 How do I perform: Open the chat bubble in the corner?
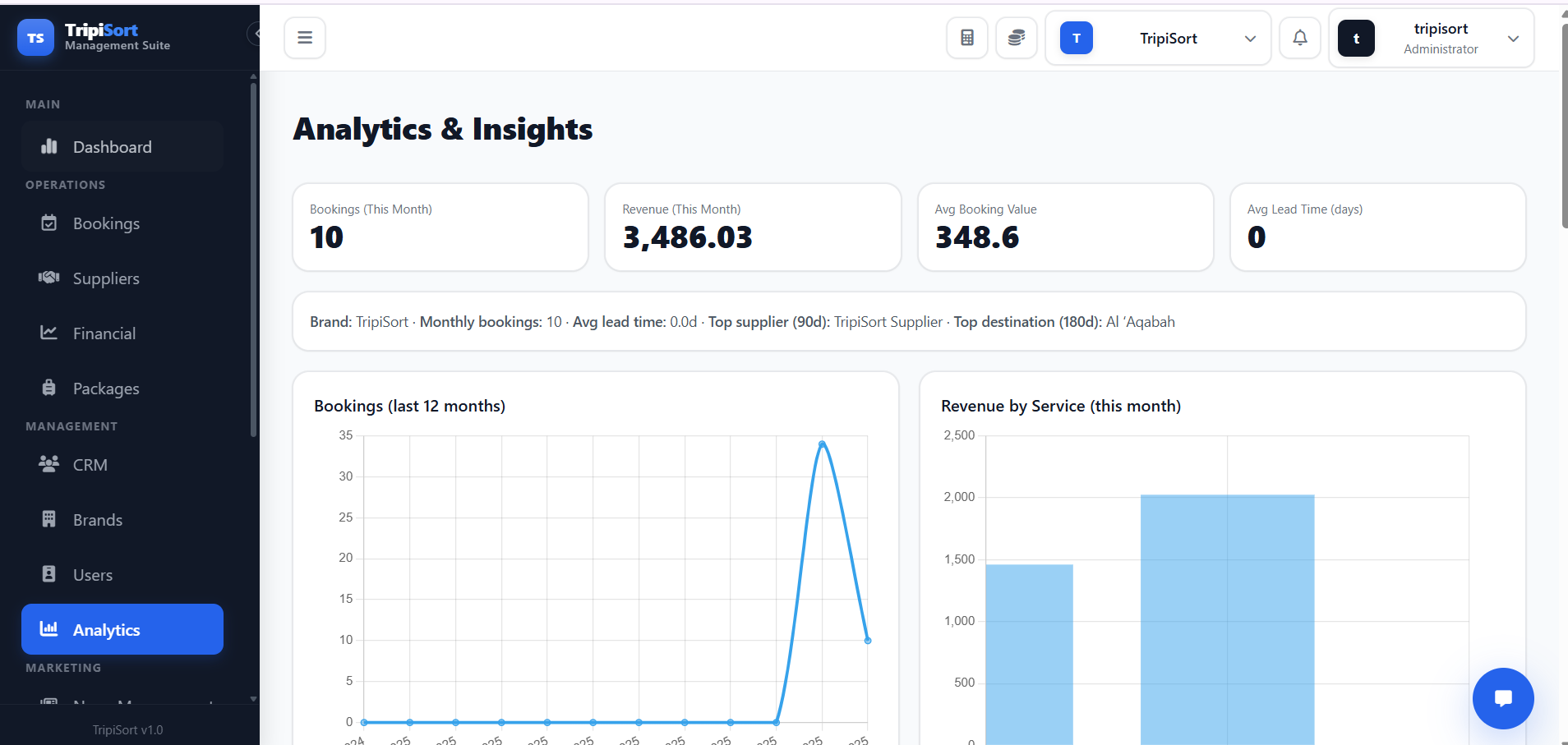pos(1502,698)
